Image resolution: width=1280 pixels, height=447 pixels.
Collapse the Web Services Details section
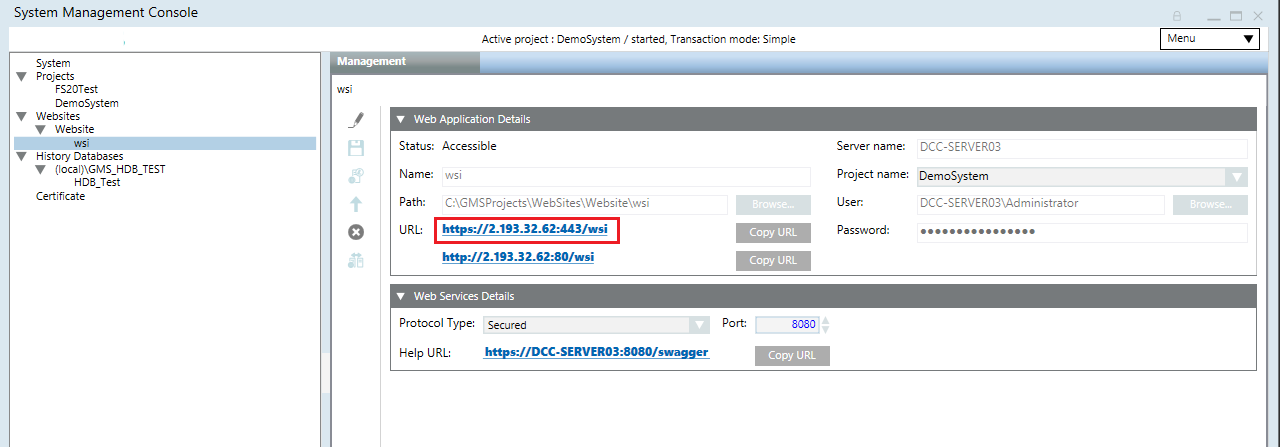tap(401, 297)
